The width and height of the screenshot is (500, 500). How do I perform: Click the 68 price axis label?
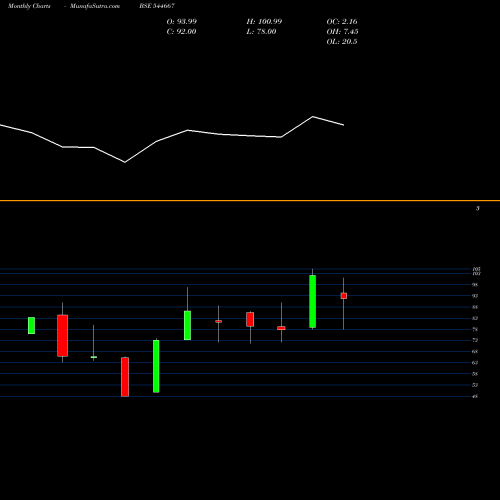pos(475,351)
